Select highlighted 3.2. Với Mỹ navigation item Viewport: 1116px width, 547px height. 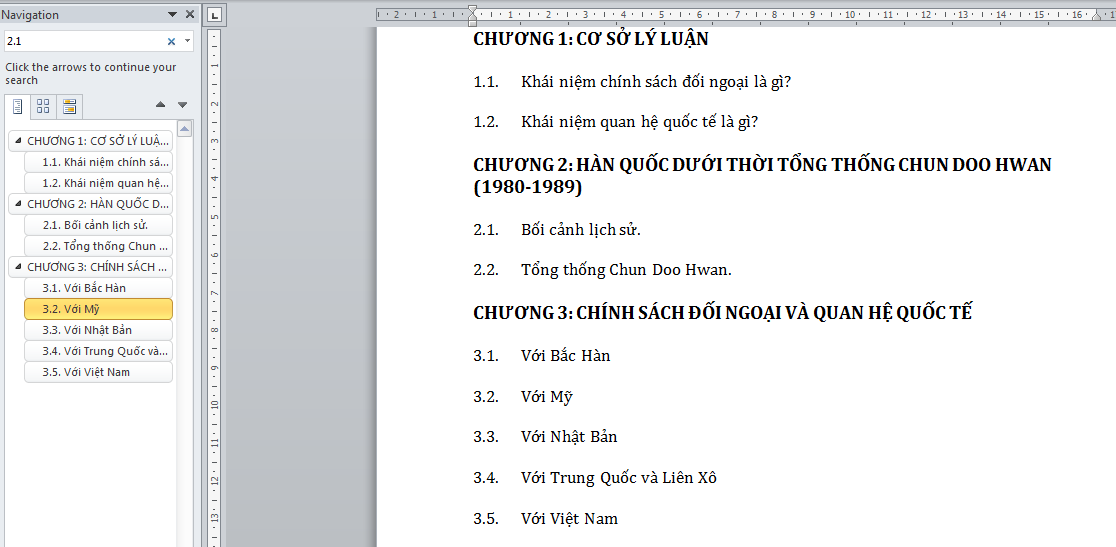tap(98, 309)
